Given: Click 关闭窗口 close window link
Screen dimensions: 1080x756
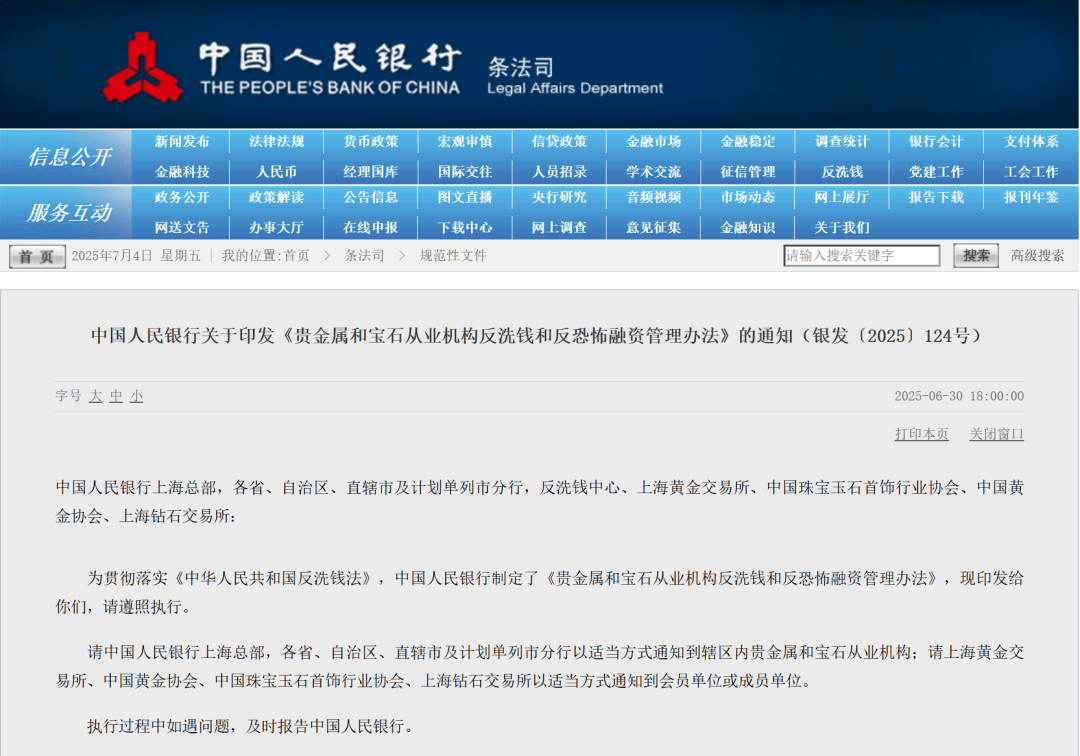Looking at the screenshot, I should [997, 434].
